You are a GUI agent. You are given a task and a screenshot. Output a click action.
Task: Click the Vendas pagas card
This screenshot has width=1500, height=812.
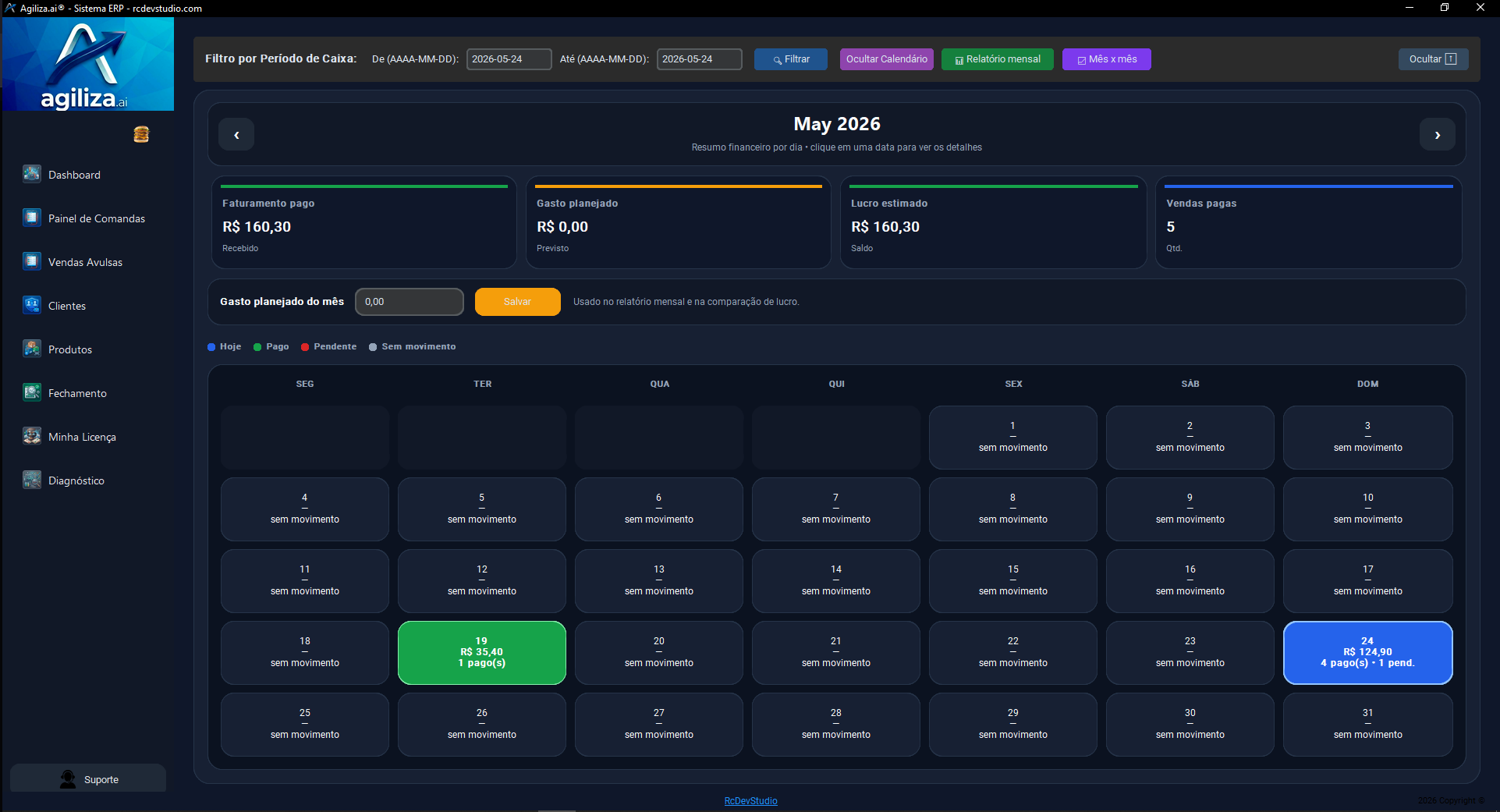[x=1309, y=223]
